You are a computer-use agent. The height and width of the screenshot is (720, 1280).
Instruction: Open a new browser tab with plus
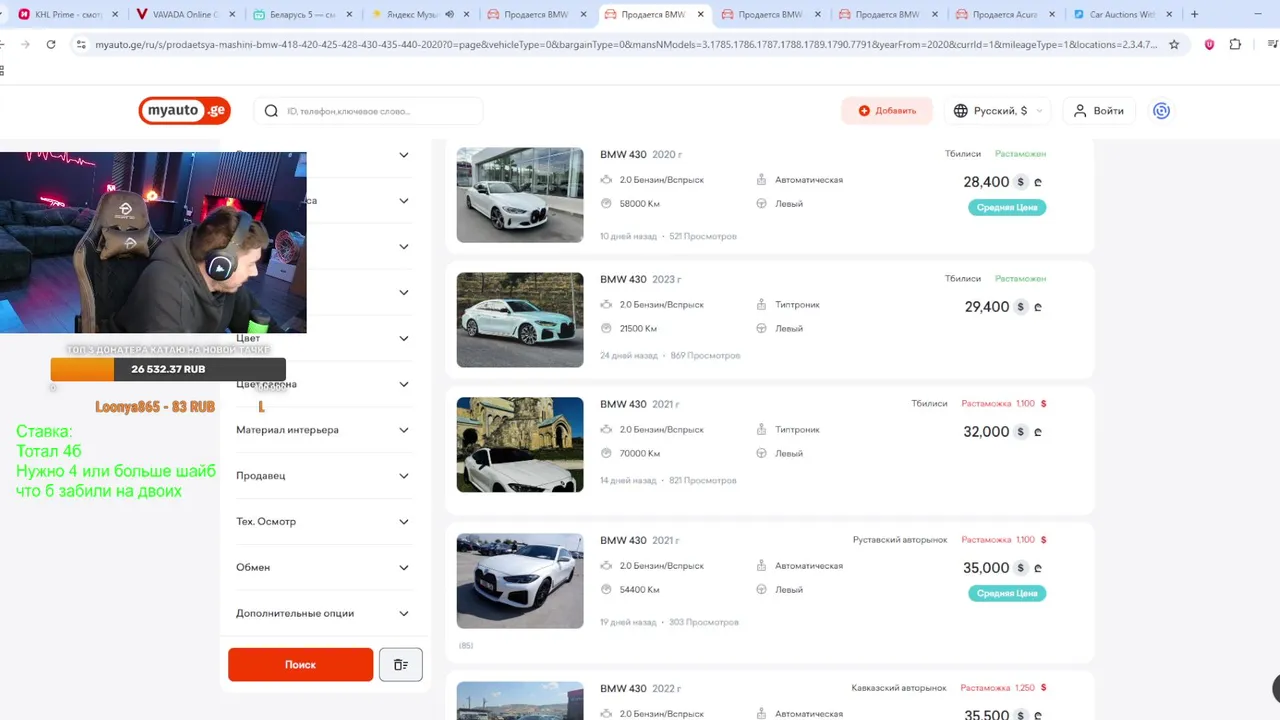point(1194,15)
